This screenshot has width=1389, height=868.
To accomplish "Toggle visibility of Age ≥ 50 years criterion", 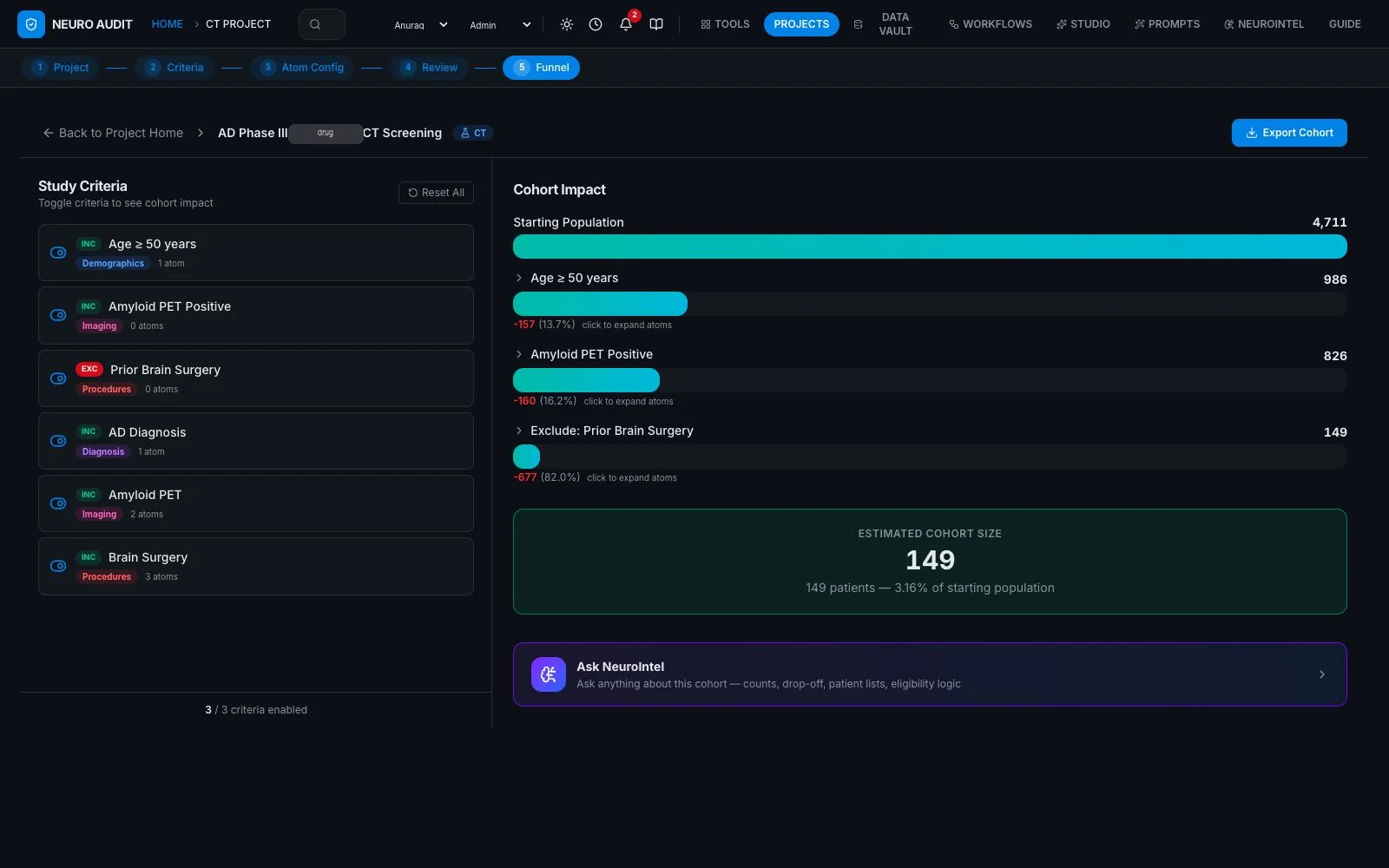I will (58, 253).
